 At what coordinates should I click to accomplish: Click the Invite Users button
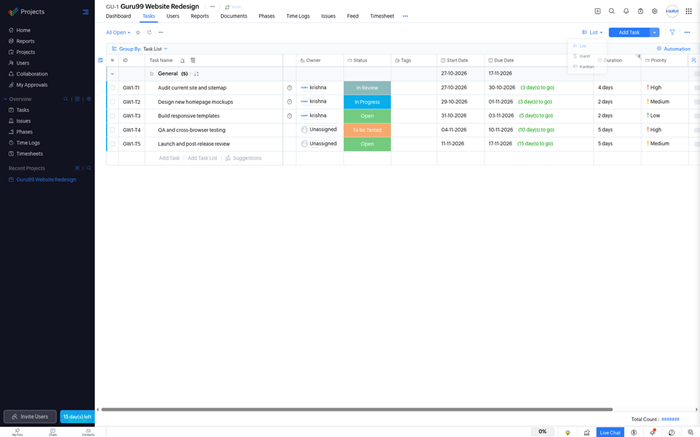click(30, 416)
